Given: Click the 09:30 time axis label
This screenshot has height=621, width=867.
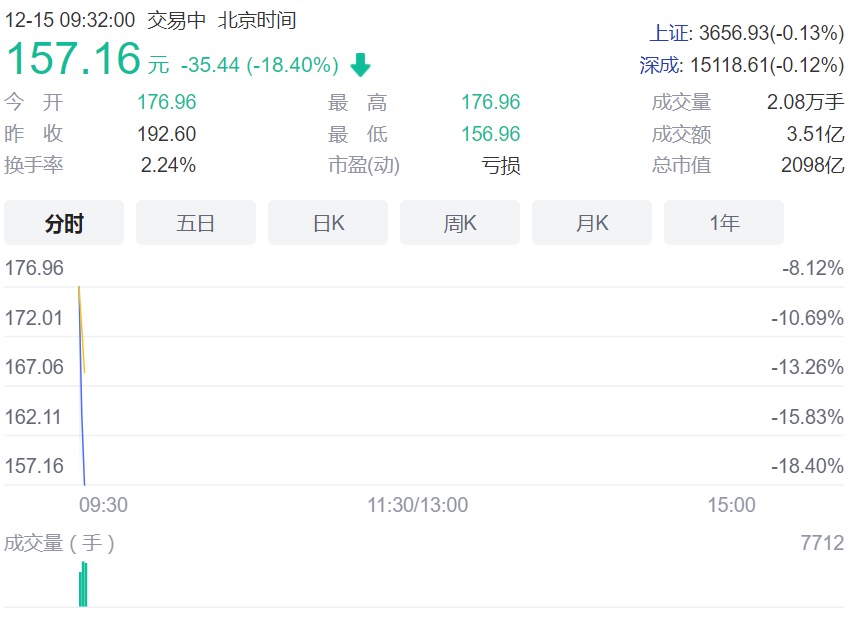Looking at the screenshot, I should point(103,505).
